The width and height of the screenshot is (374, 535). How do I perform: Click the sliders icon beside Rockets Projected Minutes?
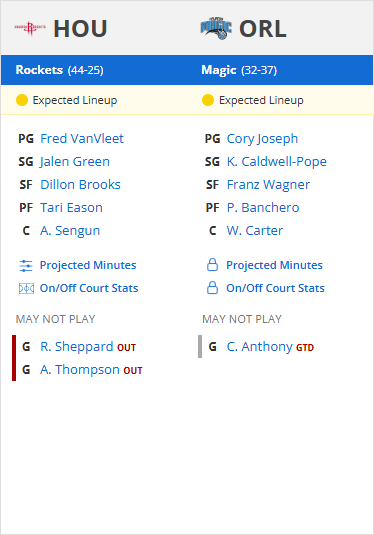click(x=26, y=265)
